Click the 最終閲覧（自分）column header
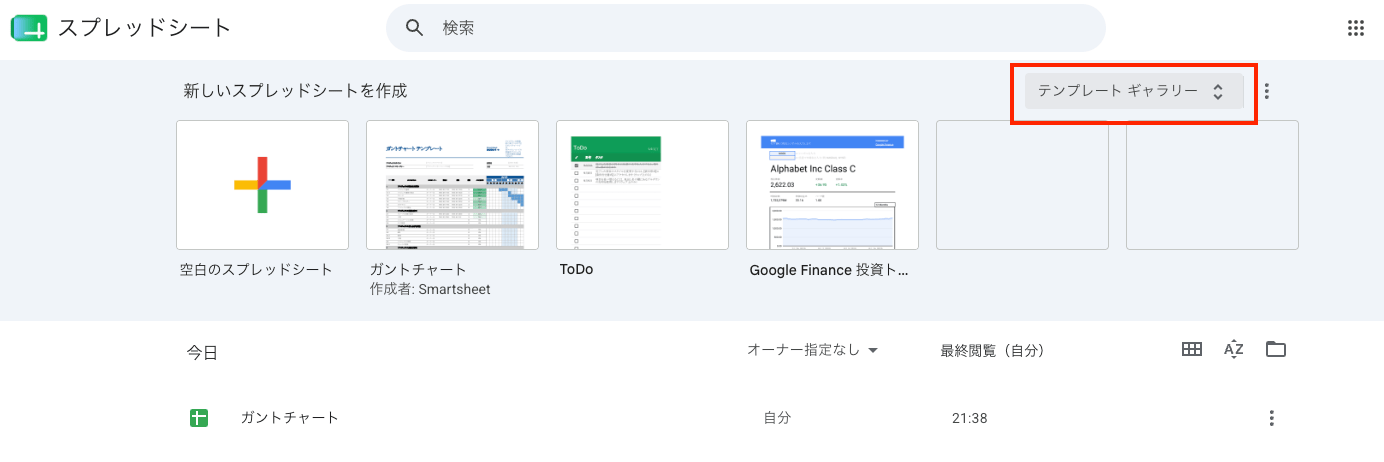This screenshot has width=1384, height=462. pyautogui.click(x=992, y=350)
